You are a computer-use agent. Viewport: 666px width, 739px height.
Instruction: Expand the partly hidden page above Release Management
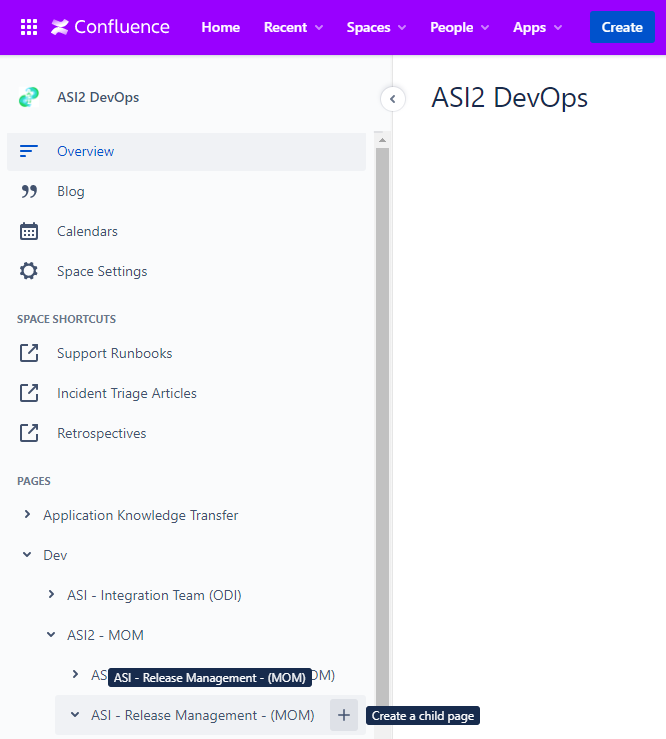75,675
